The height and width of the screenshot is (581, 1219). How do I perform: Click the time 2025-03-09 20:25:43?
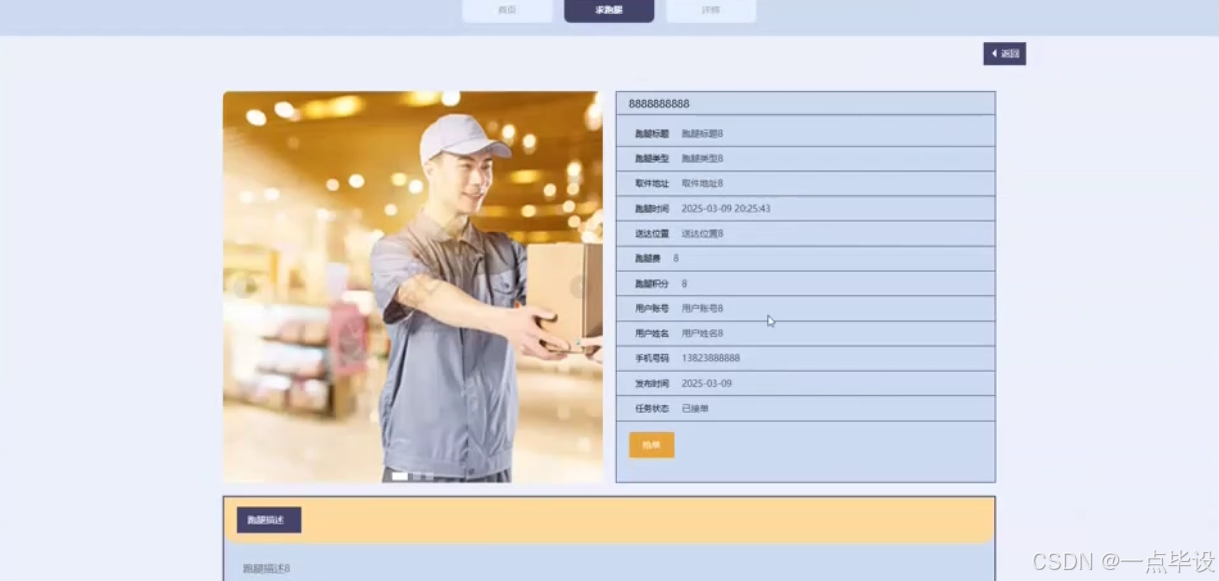725,209
